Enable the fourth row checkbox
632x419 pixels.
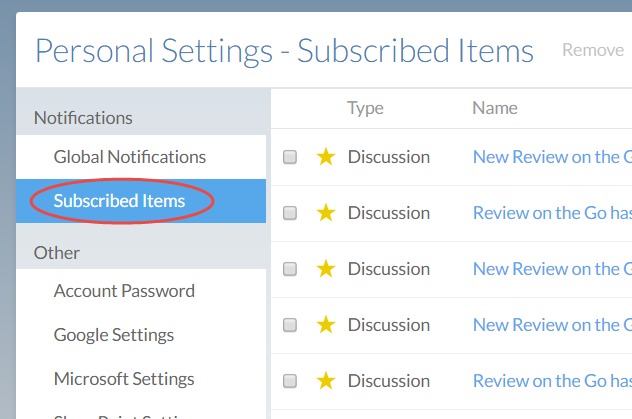[290, 325]
